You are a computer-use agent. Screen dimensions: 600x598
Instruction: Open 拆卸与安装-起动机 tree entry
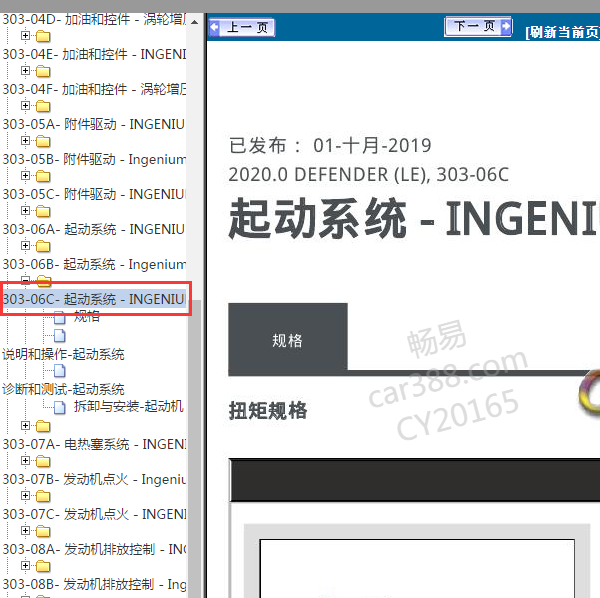coord(129,406)
